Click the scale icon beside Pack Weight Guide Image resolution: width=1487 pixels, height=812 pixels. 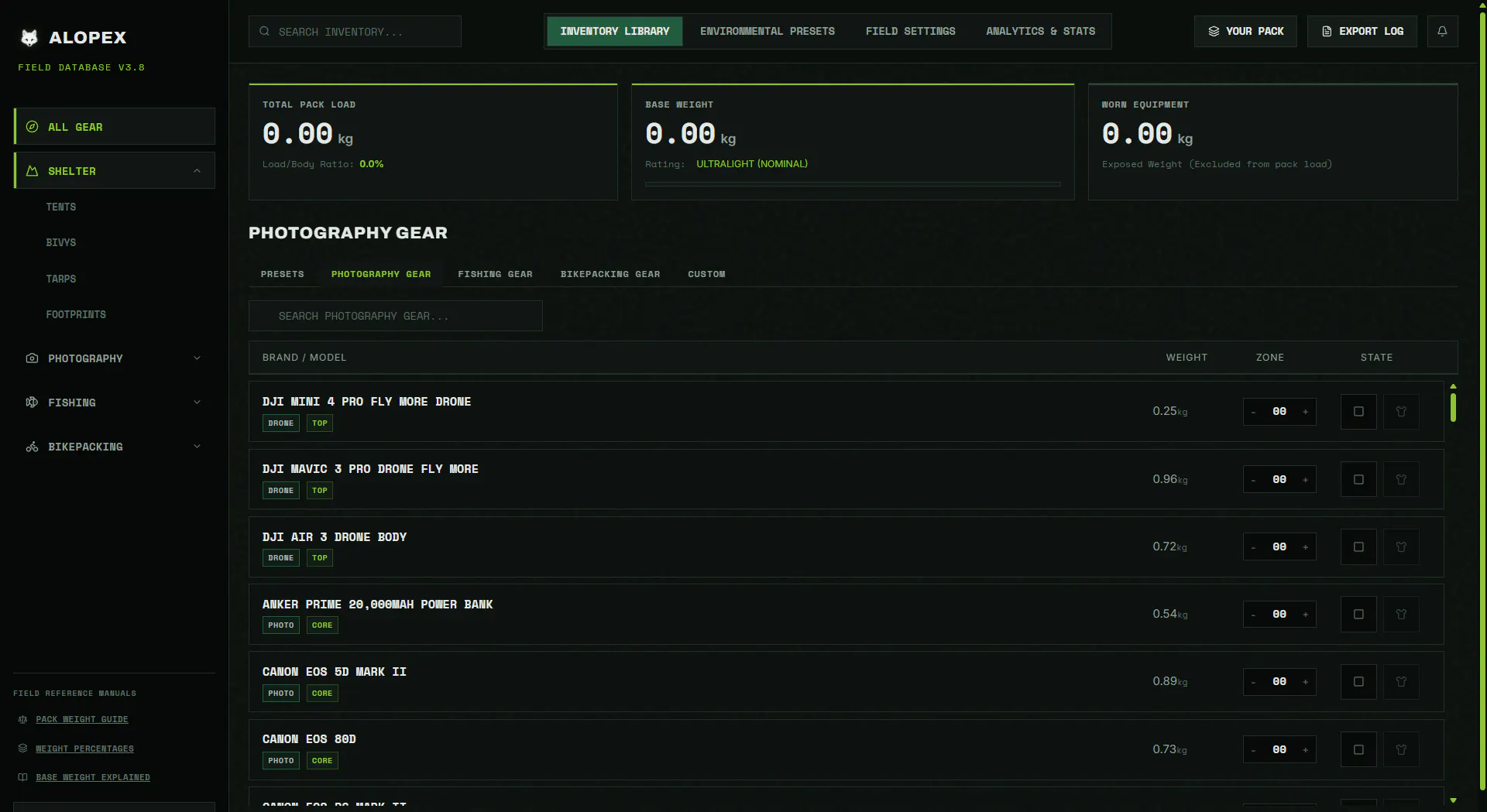coord(22,719)
